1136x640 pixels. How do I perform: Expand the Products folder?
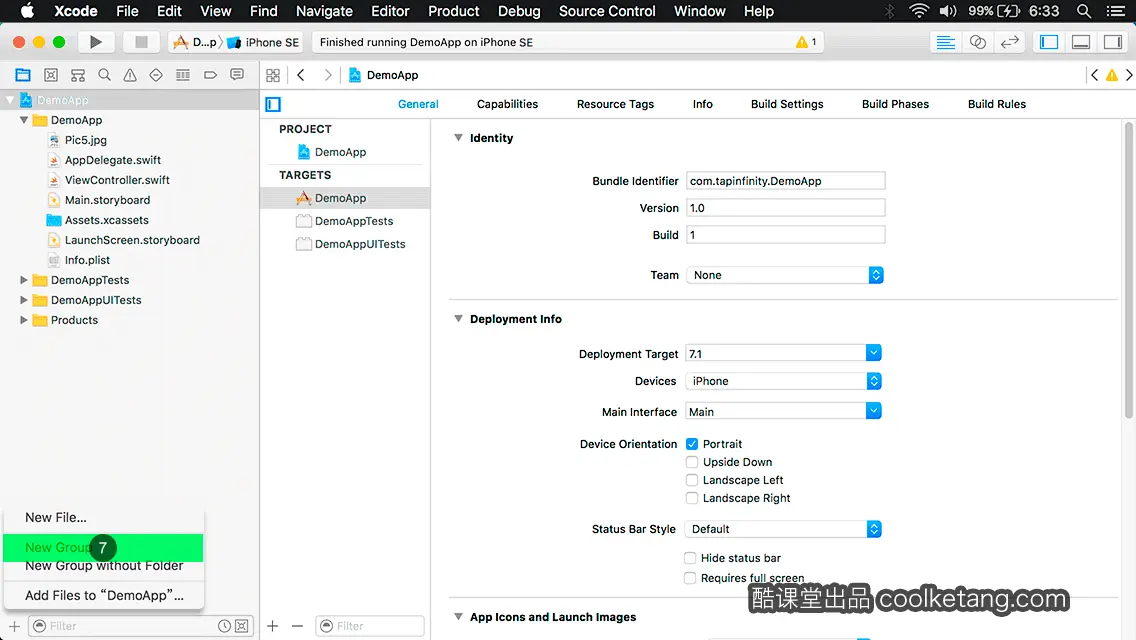(23, 320)
